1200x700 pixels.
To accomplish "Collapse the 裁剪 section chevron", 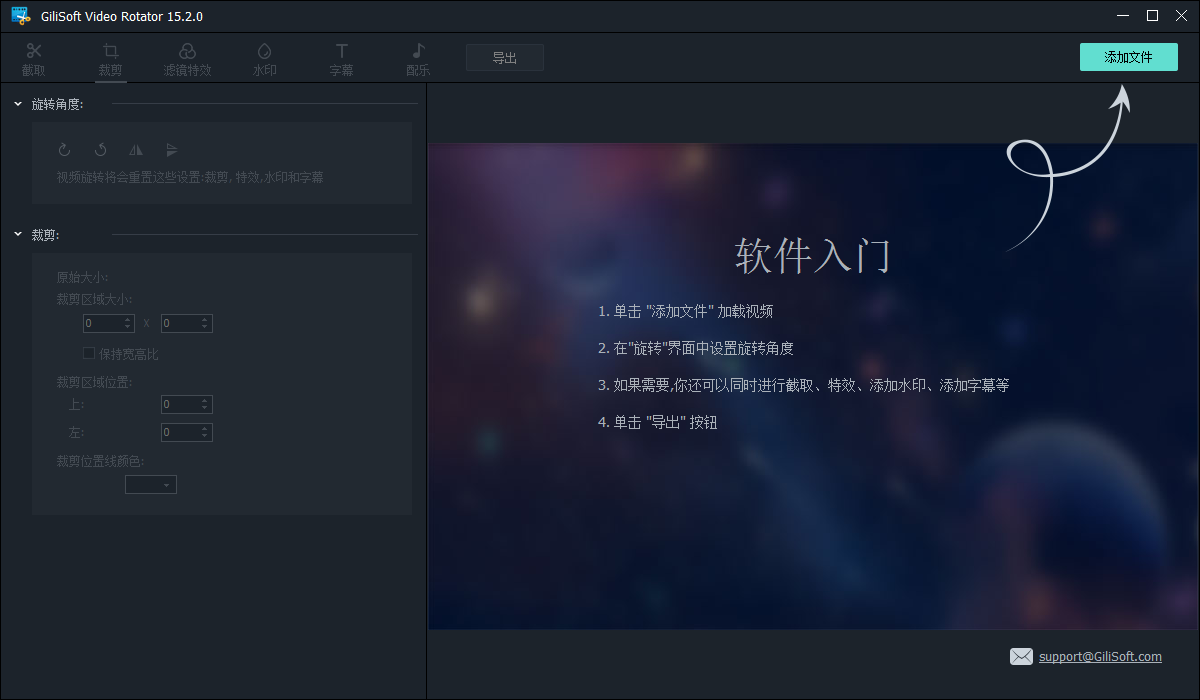I will pyautogui.click(x=18, y=234).
